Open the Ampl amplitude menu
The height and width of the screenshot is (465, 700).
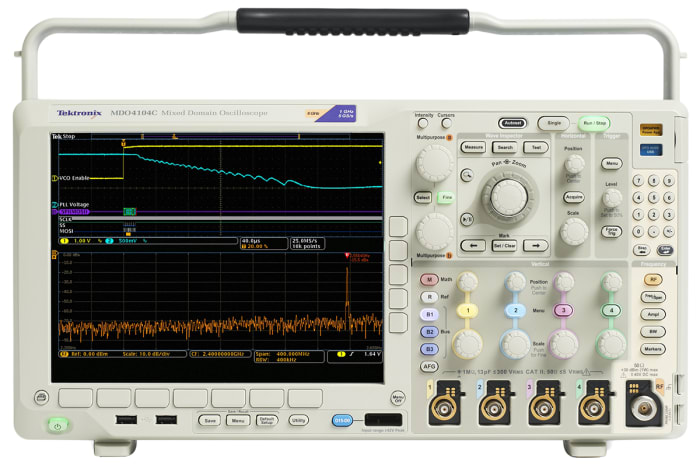[653, 314]
